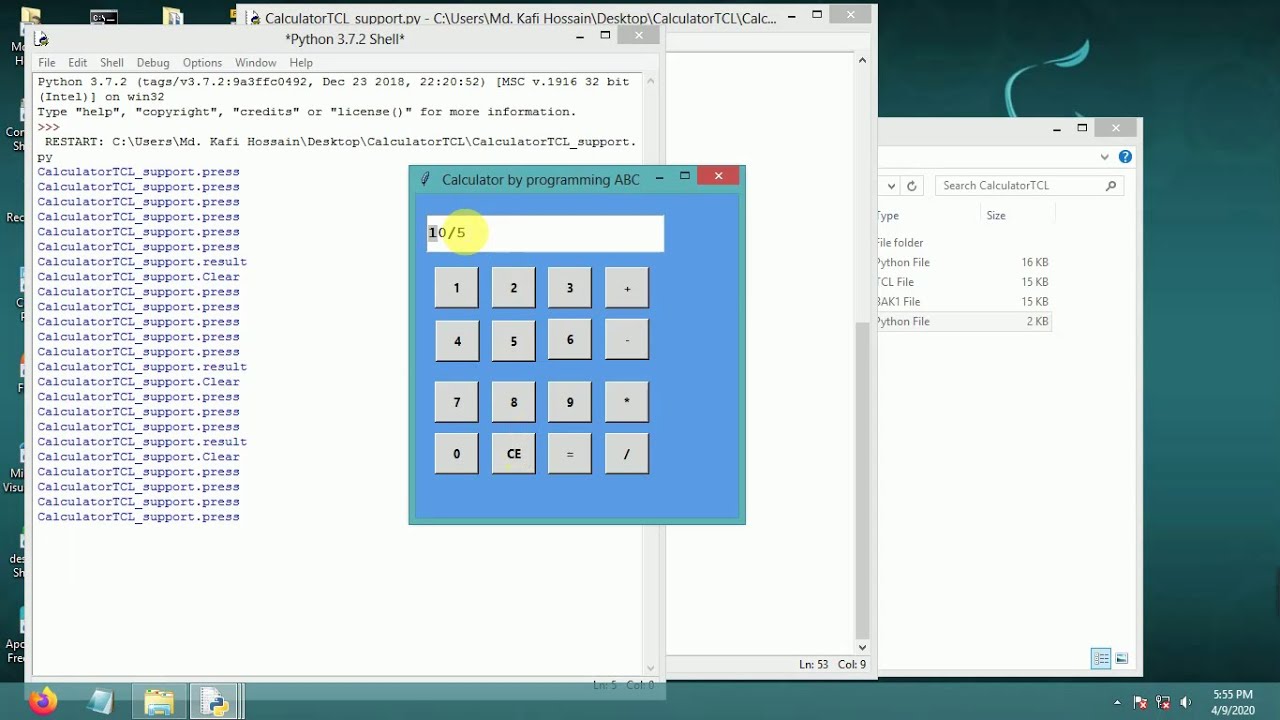The image size is (1280, 720).
Task: Click the 1 key on the calculator
Action: point(457,288)
